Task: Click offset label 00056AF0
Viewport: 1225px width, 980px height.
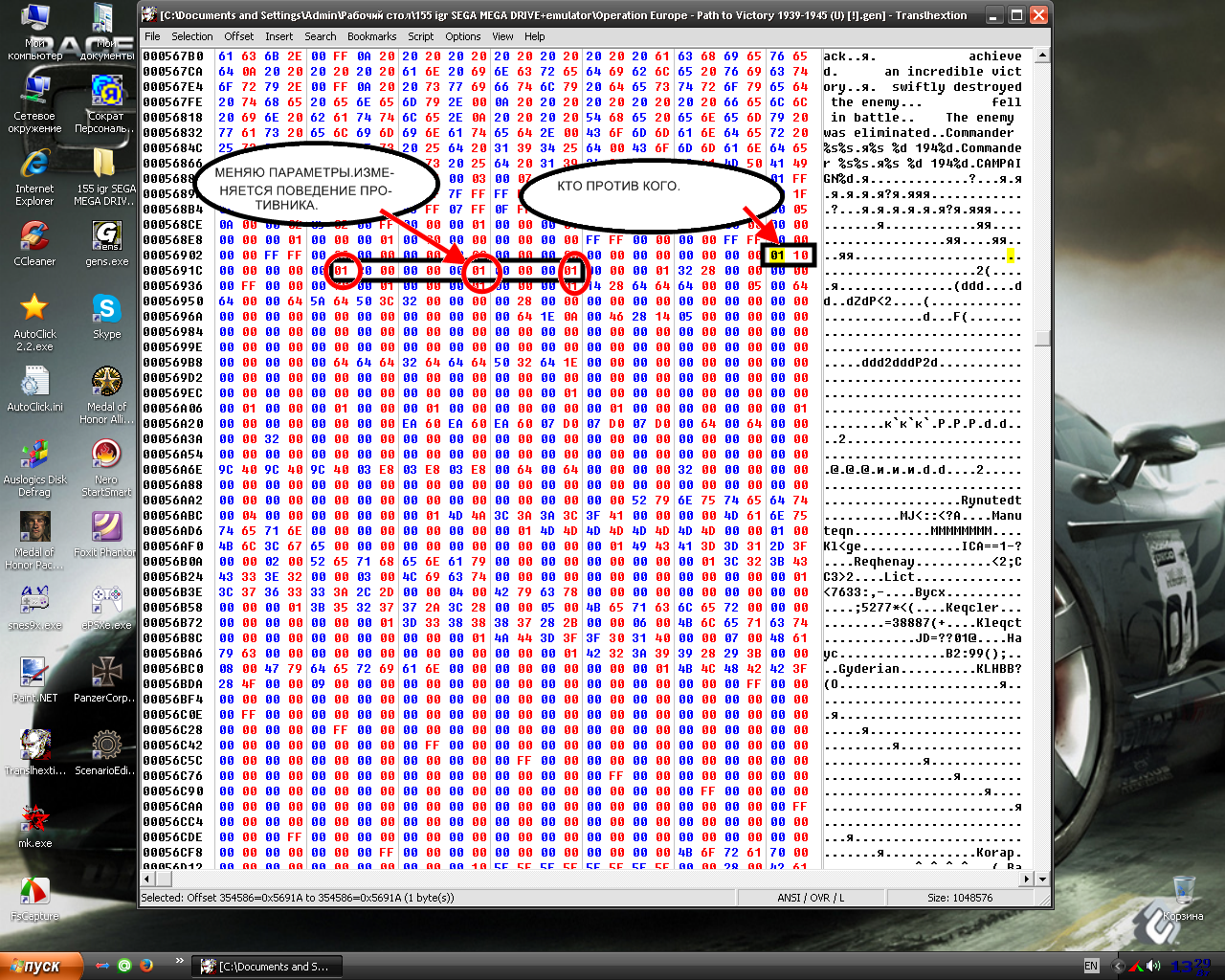Action: pyautogui.click(x=173, y=546)
